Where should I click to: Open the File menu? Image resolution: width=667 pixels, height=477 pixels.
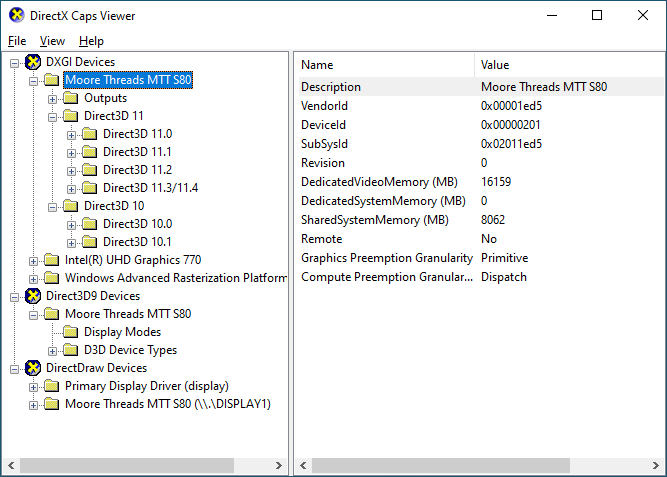[17, 41]
